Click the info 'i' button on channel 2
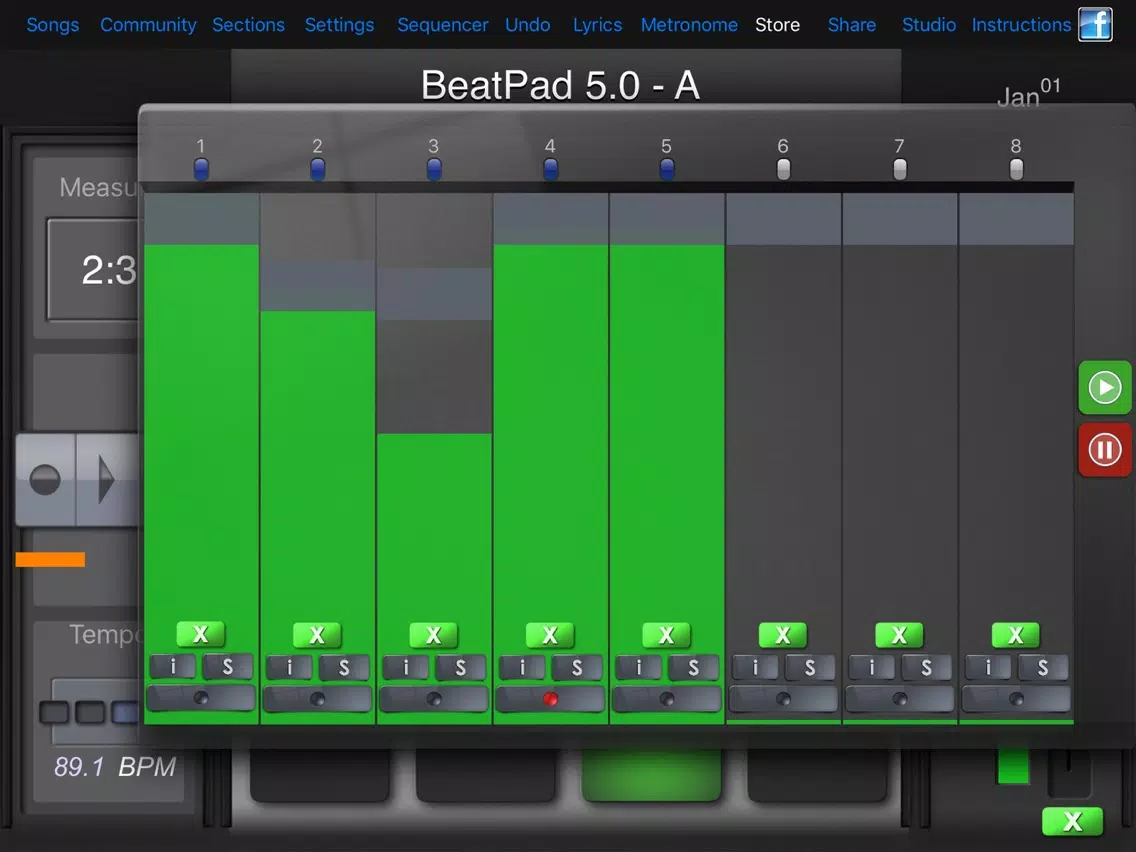This screenshot has height=852, width=1136. click(290, 667)
